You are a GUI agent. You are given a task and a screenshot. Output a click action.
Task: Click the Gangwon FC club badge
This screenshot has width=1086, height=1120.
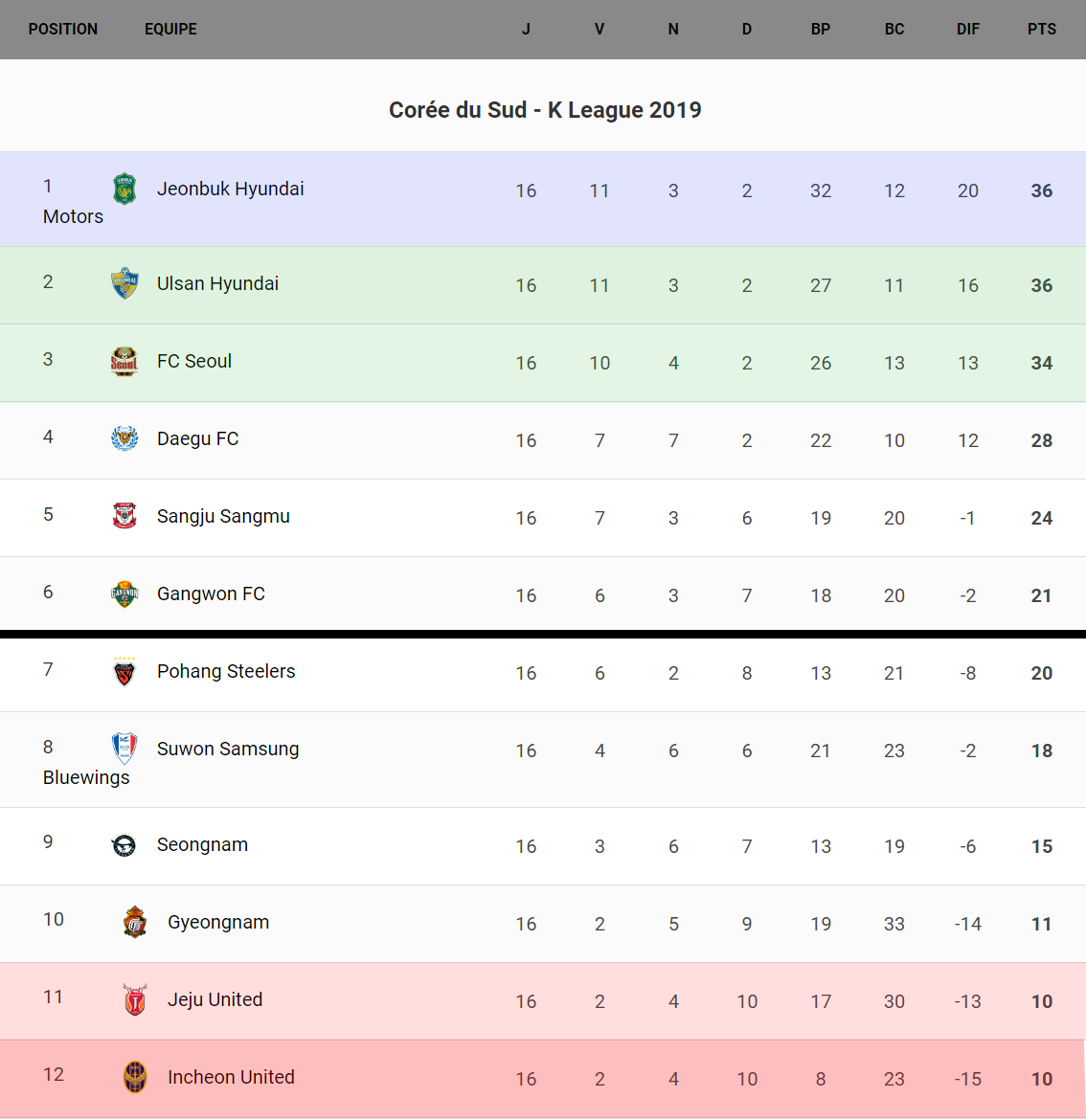124,594
